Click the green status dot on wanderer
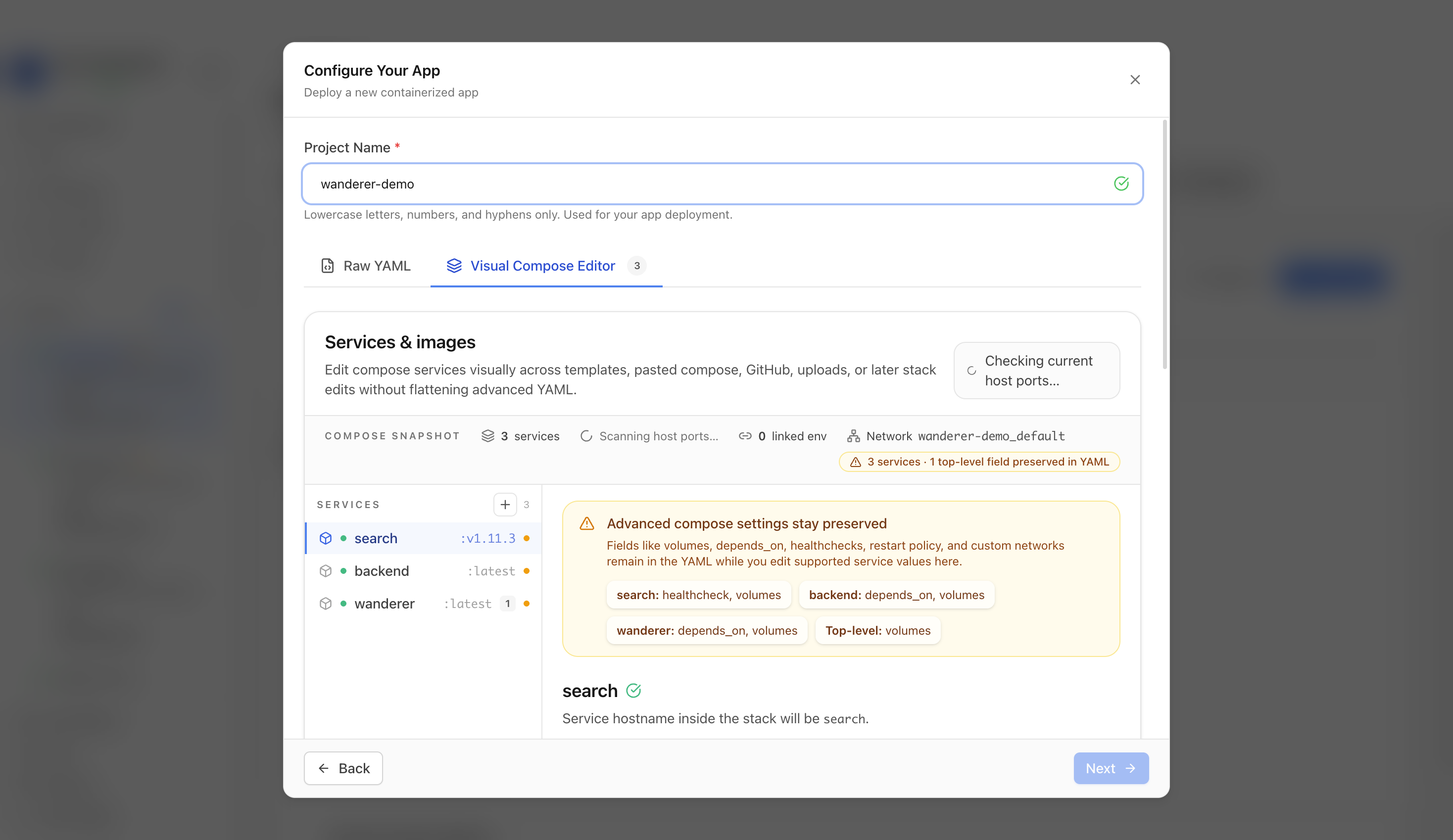 (343, 604)
